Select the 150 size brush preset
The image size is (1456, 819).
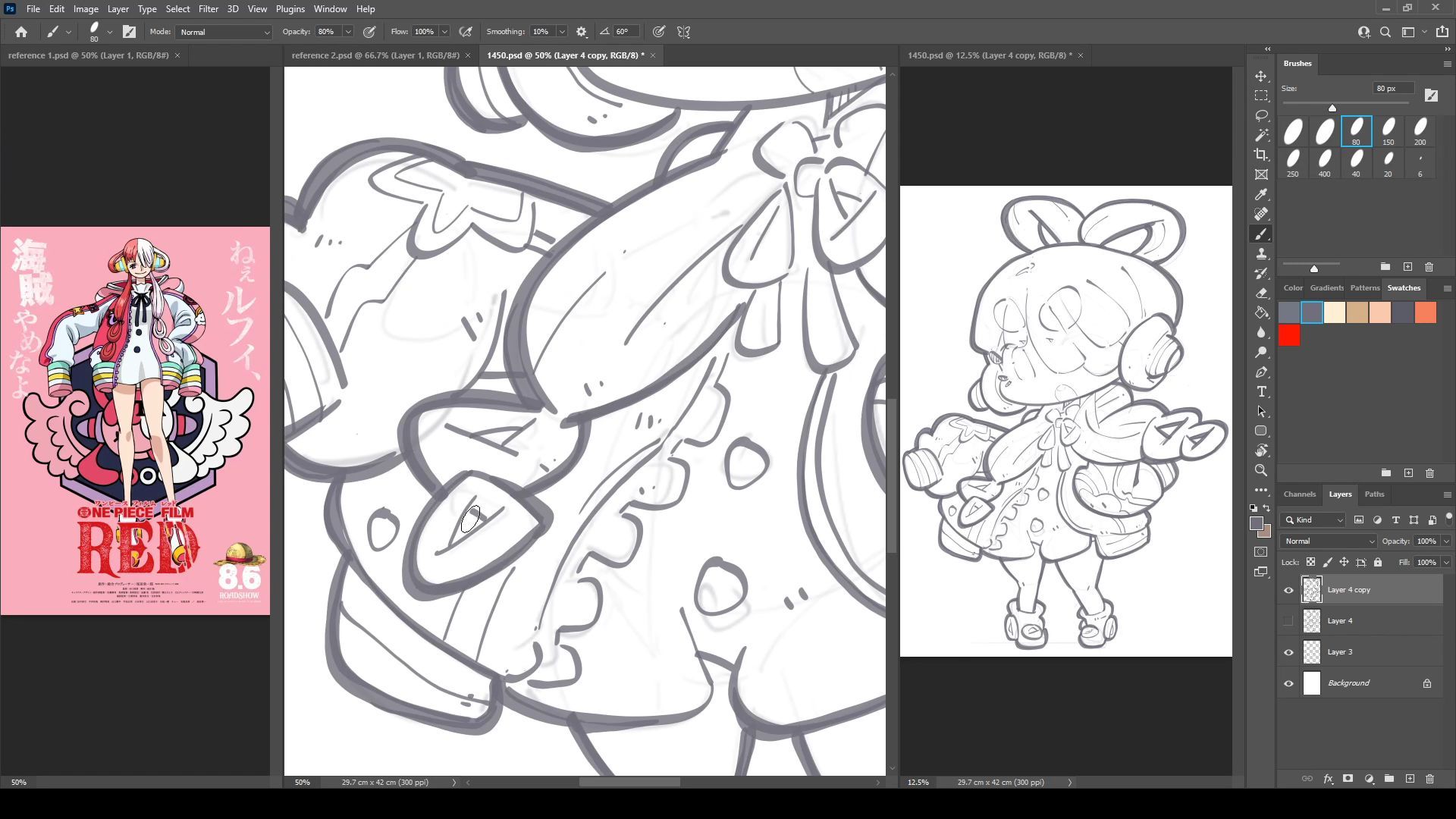[x=1388, y=131]
